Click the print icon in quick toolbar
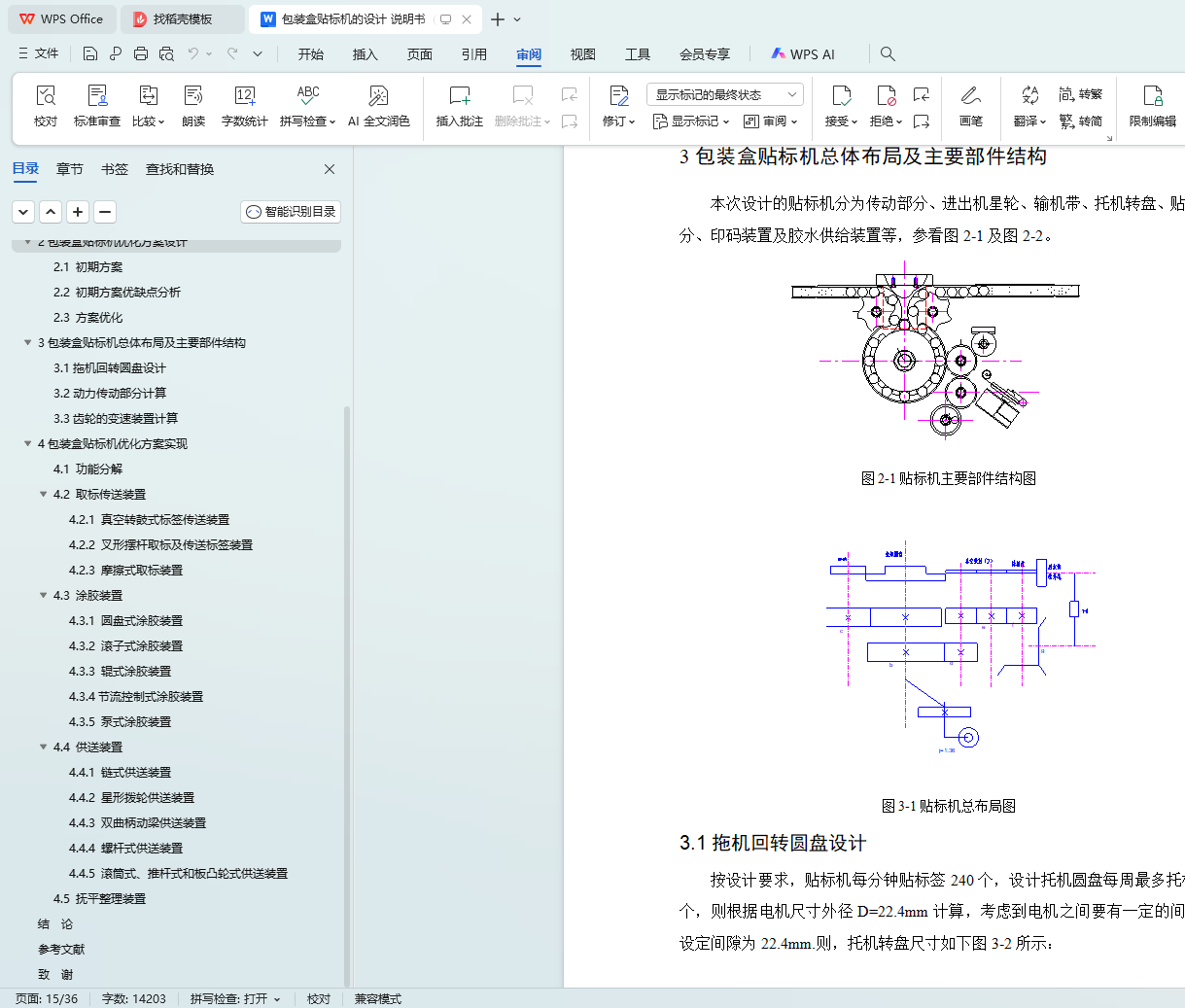This screenshot has height=1008, width=1185. click(141, 54)
